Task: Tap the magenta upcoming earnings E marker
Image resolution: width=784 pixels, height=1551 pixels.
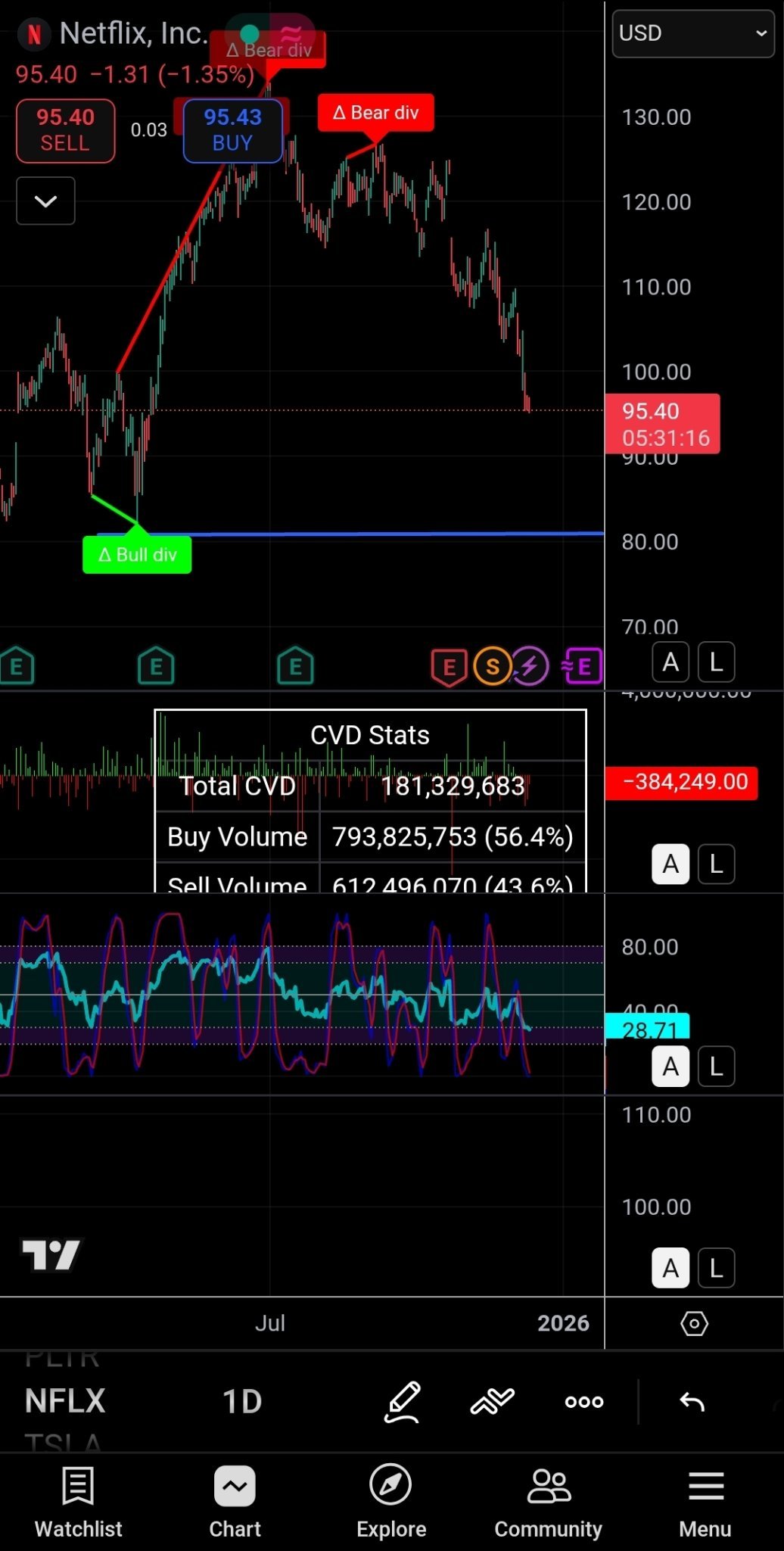Action: pyautogui.click(x=583, y=666)
